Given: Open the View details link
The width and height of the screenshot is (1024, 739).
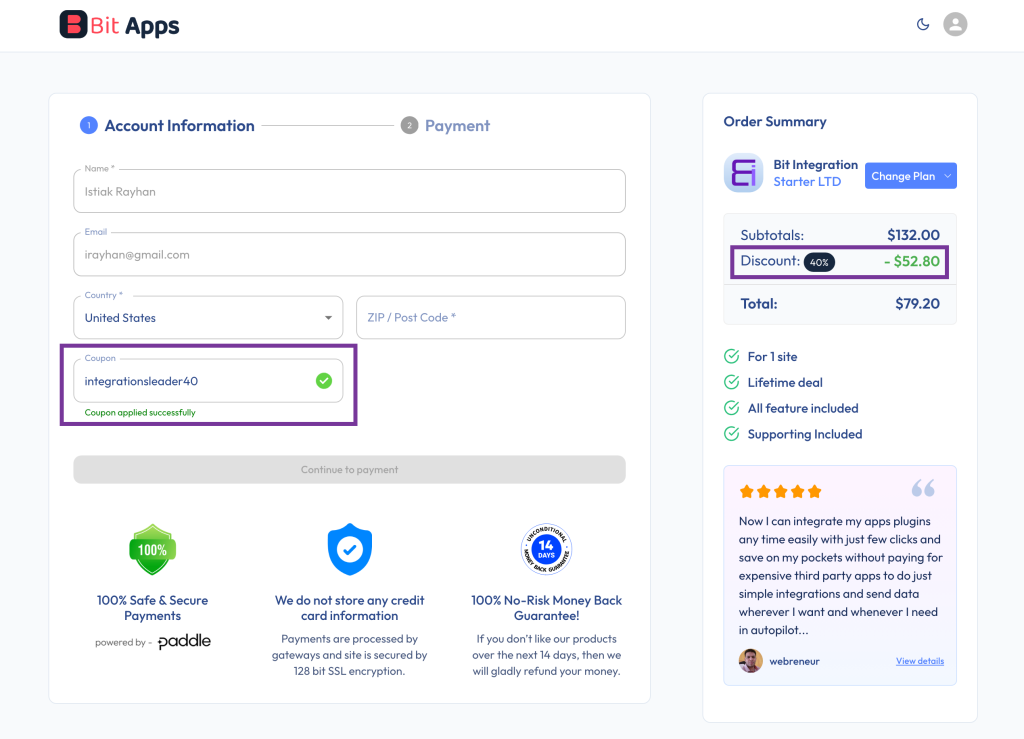Looking at the screenshot, I should click(x=919, y=661).
